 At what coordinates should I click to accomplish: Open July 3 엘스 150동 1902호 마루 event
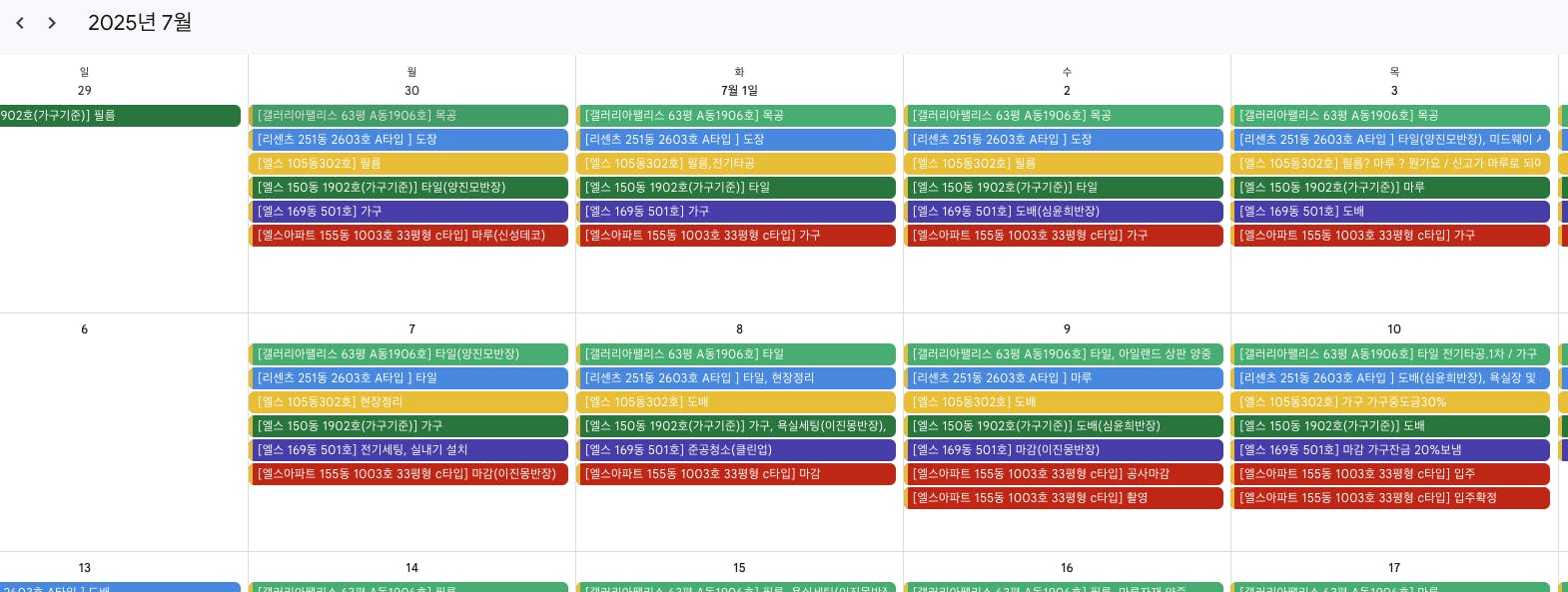[x=1391, y=188]
